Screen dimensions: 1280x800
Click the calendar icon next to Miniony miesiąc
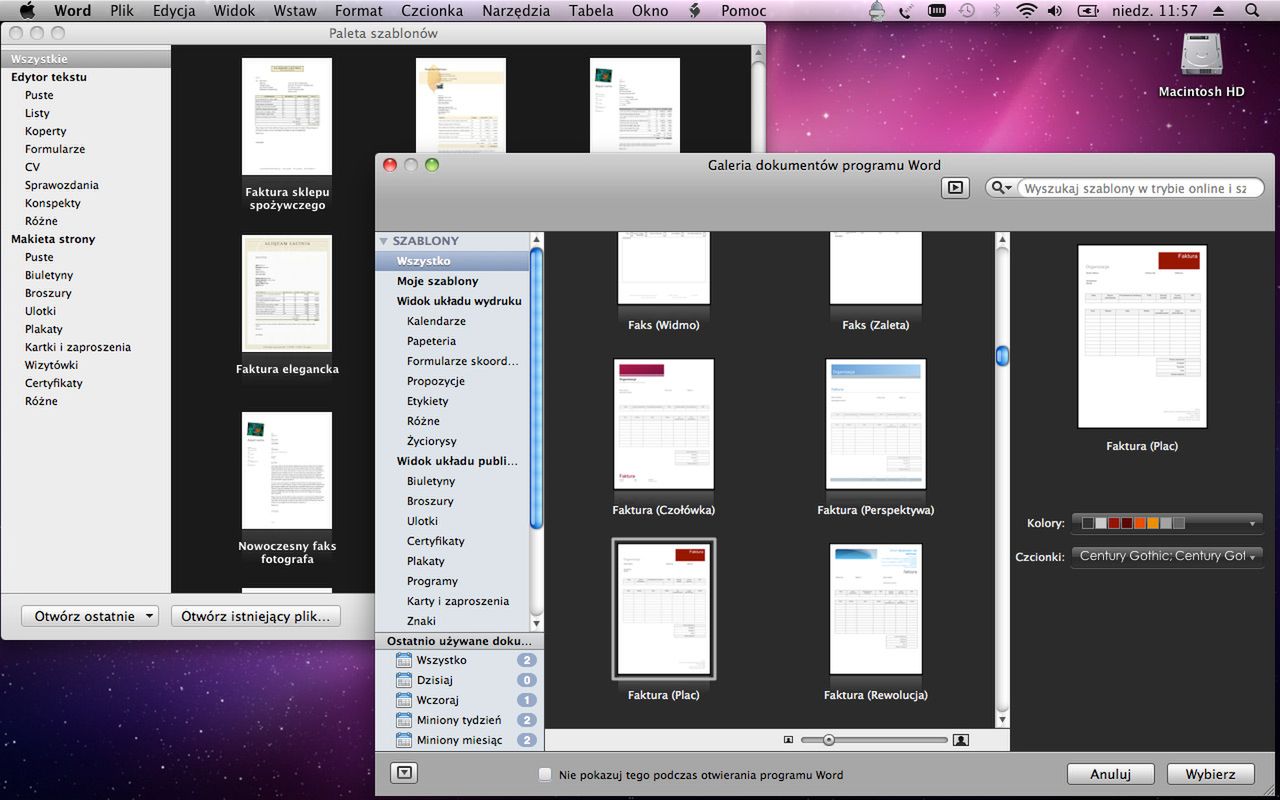tap(404, 740)
